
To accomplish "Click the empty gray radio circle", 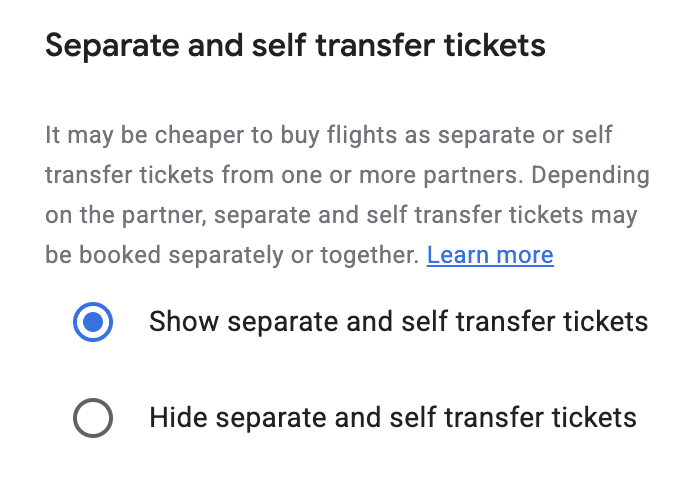I will point(93,417).
